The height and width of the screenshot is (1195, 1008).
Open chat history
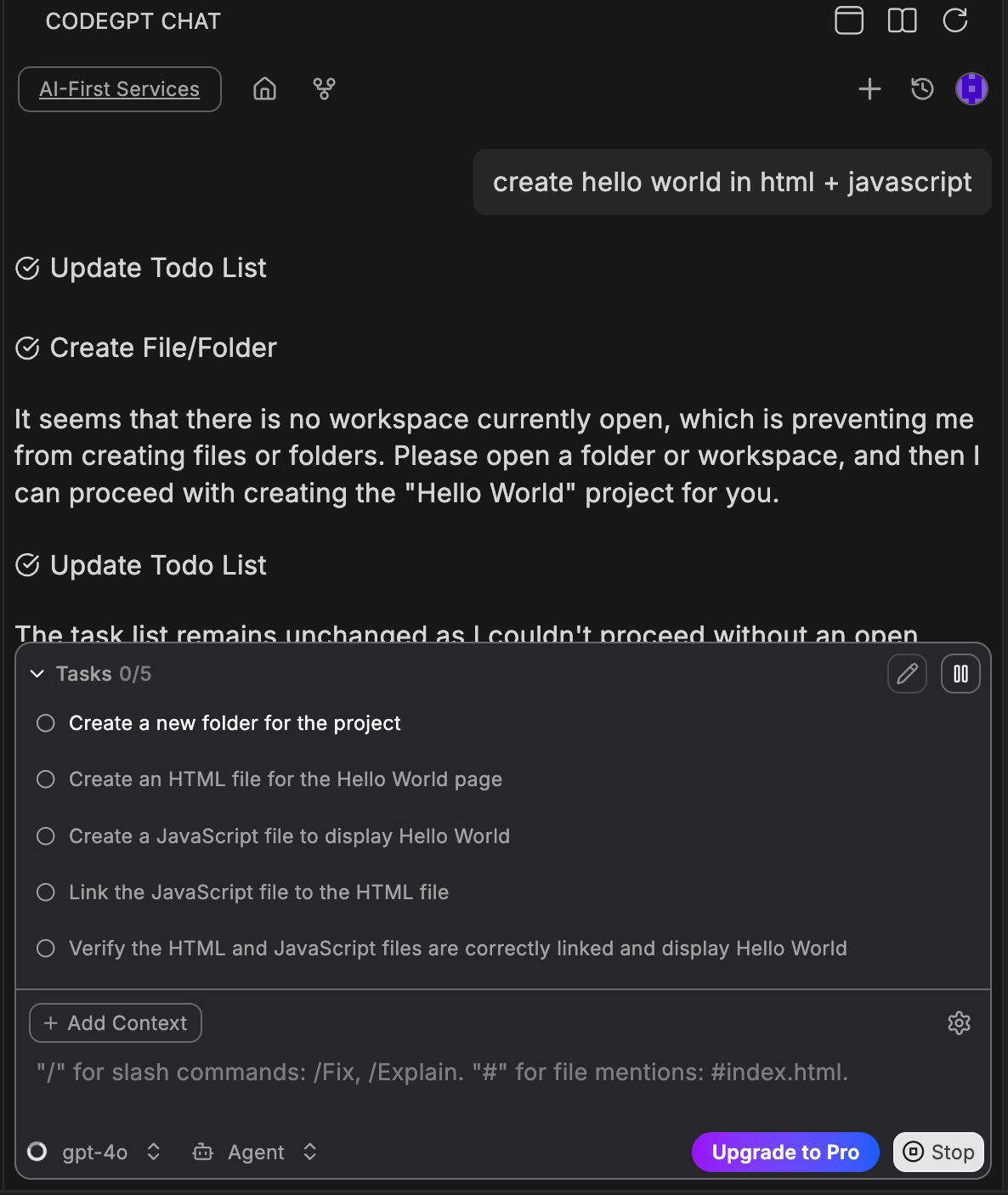tap(921, 88)
